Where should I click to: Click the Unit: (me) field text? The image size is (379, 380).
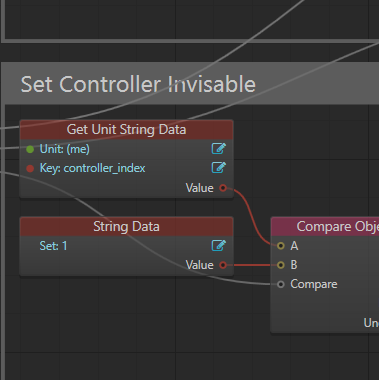point(64,149)
